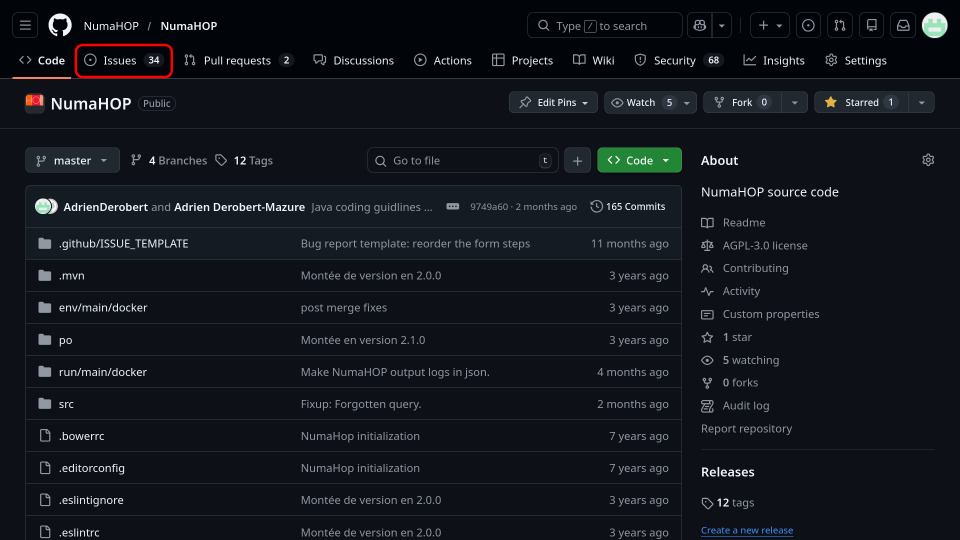Click Create a new release link
The image size is (960, 540).
click(747, 530)
